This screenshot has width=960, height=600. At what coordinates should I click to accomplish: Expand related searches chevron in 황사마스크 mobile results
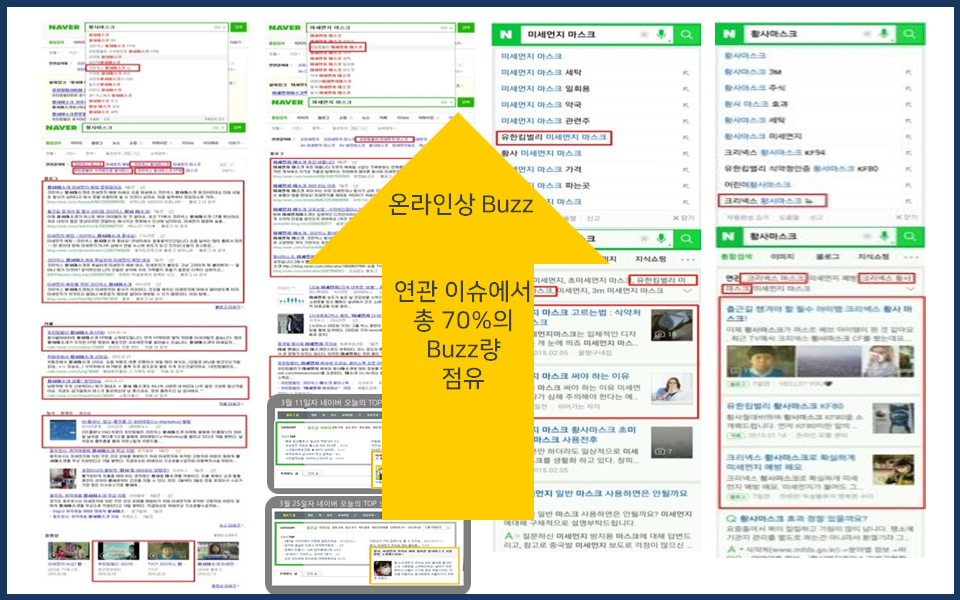(910, 288)
